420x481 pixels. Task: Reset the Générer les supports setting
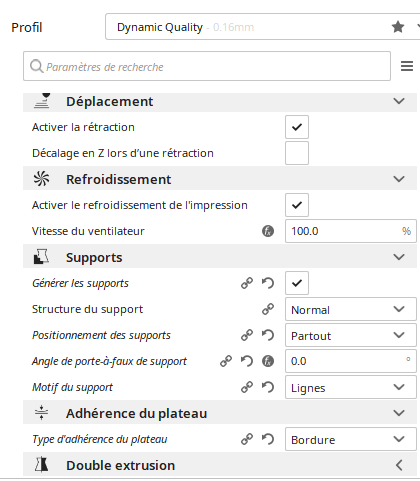[x=268, y=283]
